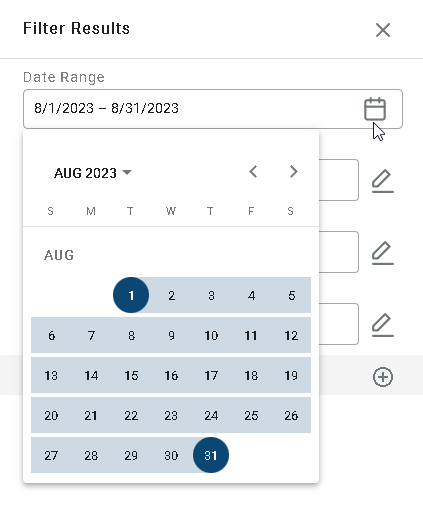The width and height of the screenshot is (423, 505).
Task: Pick August 12 on the calendar
Action: click(x=291, y=335)
